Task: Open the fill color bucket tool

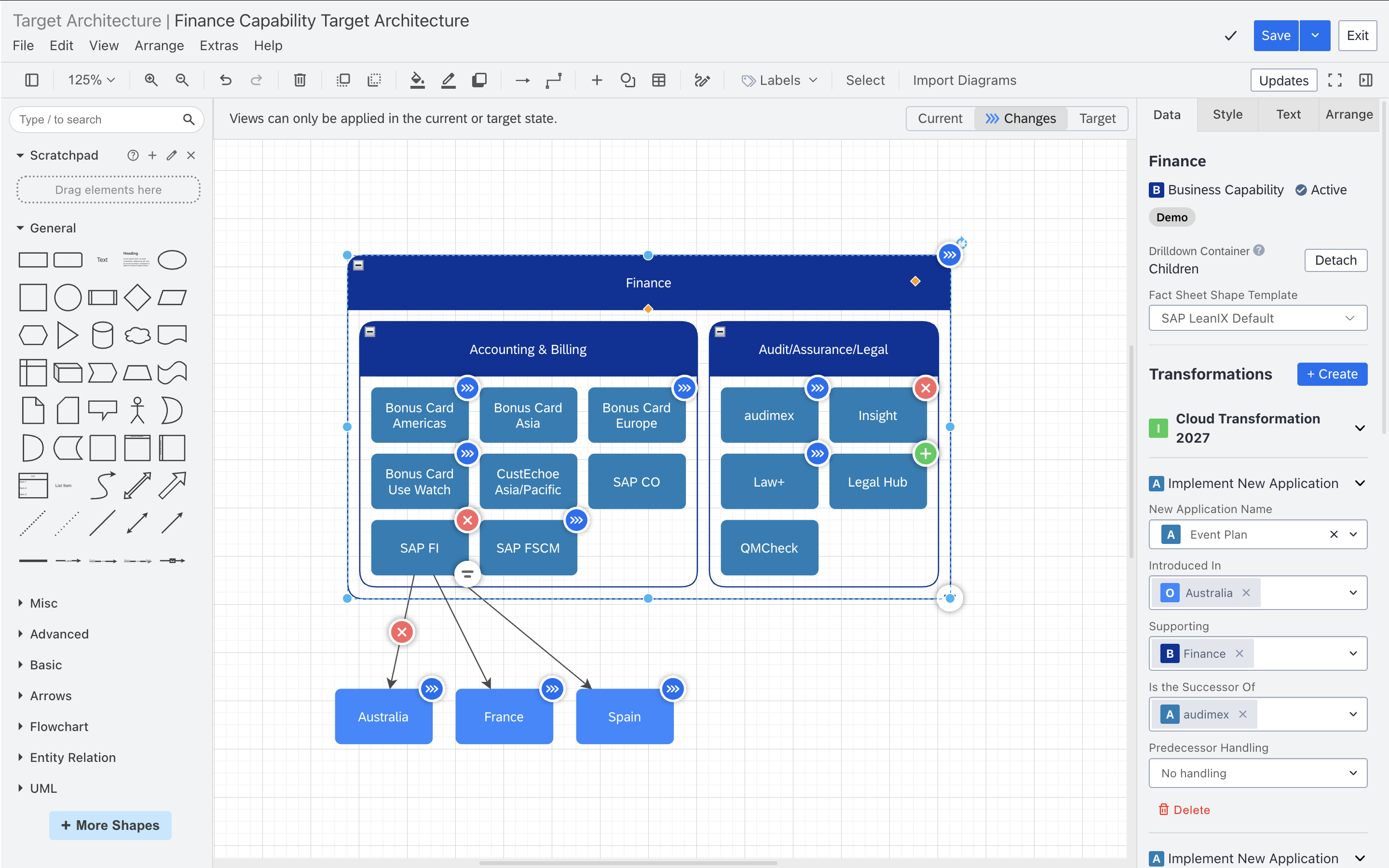Action: click(x=417, y=80)
